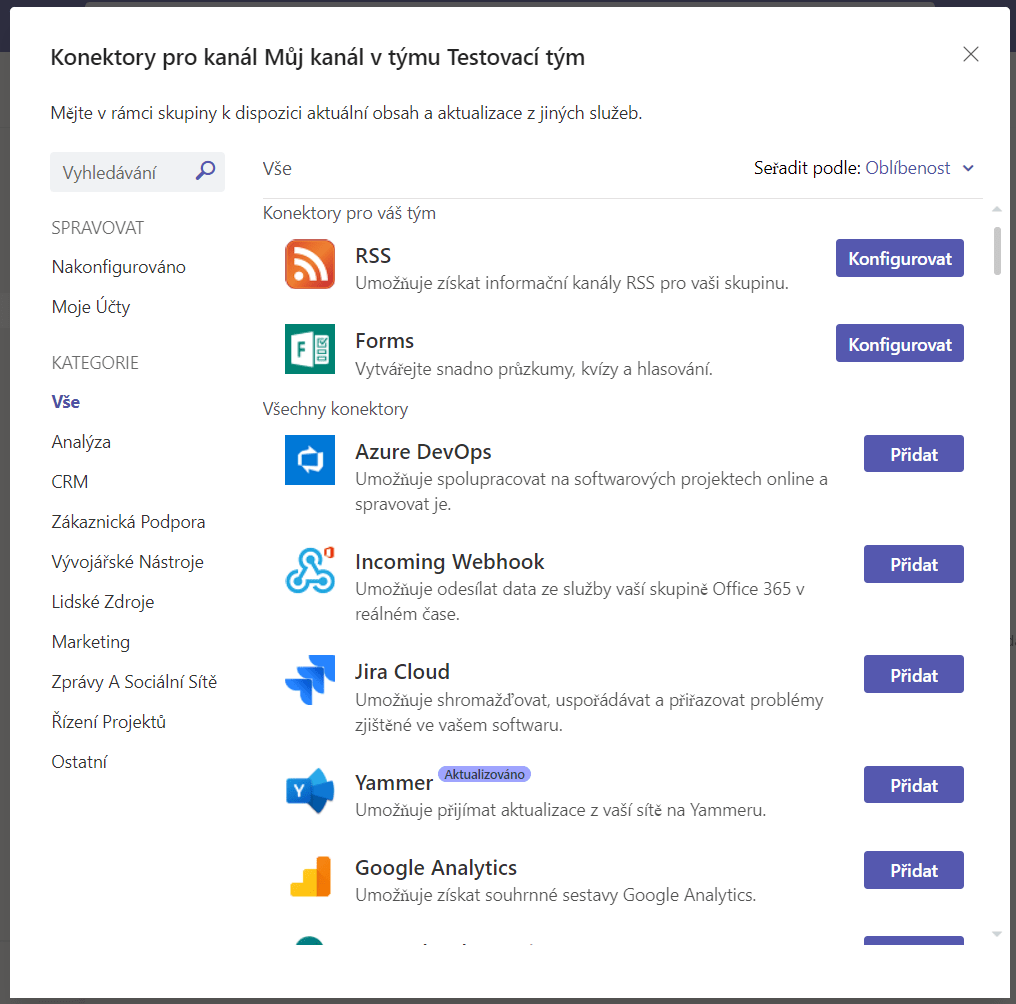Click the Google Analytics icon
Image resolution: width=1016 pixels, height=1004 pixels.
pyautogui.click(x=310, y=876)
